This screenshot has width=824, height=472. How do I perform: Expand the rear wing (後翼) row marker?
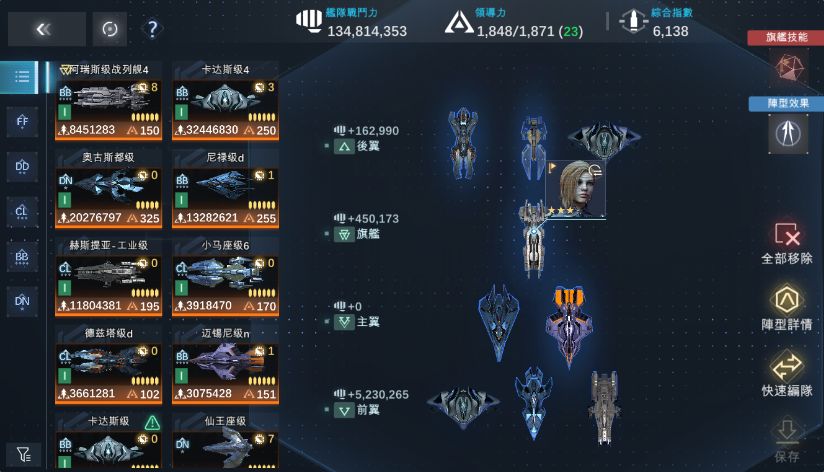point(344,146)
